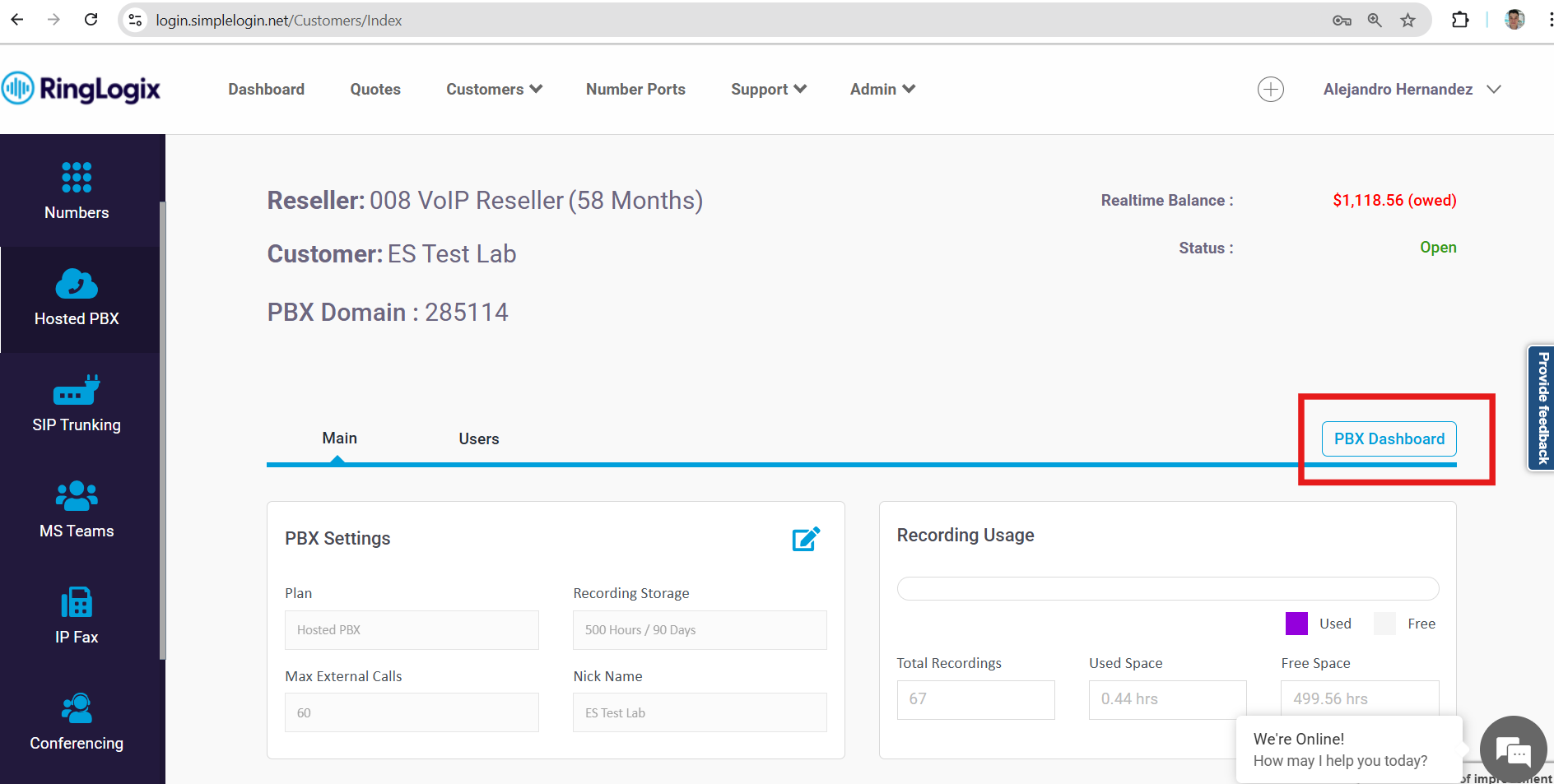Open the PBX Dashboard button
Image resolution: width=1554 pixels, height=784 pixels.
1389,438
